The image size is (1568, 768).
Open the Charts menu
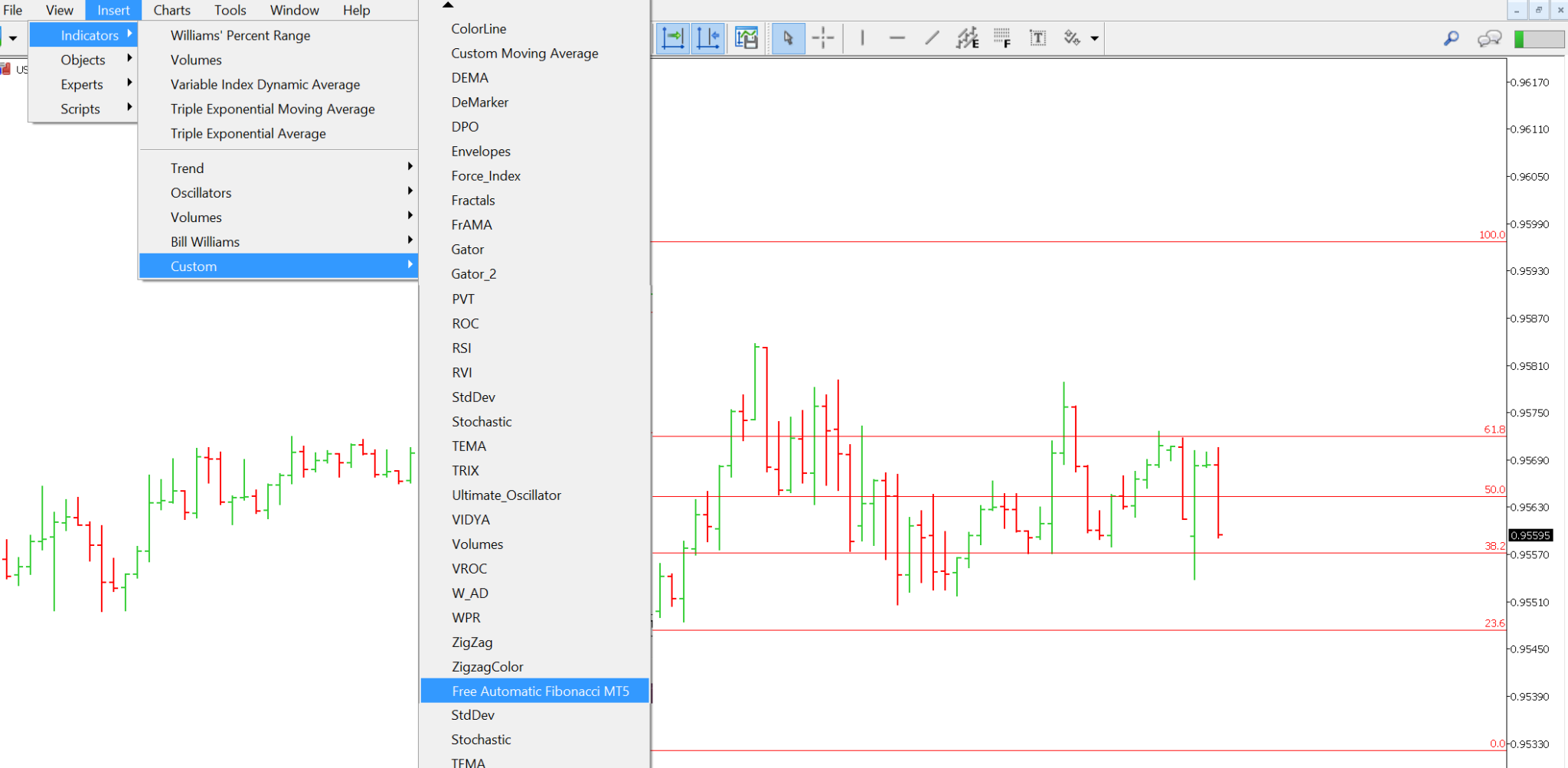click(171, 10)
